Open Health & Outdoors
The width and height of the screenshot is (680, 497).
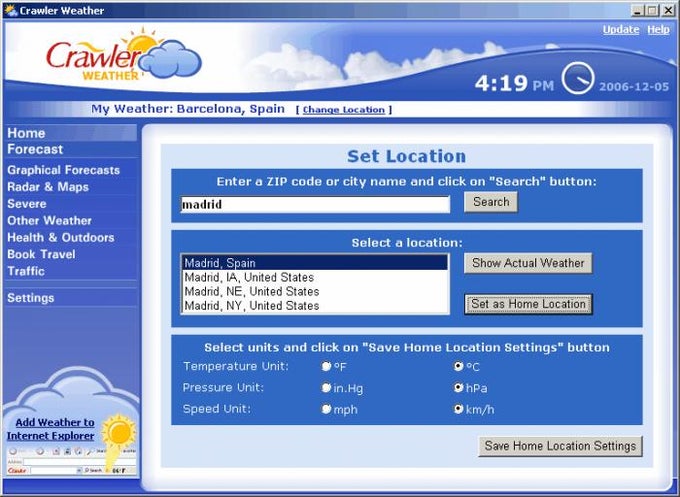pyautogui.click(x=61, y=238)
